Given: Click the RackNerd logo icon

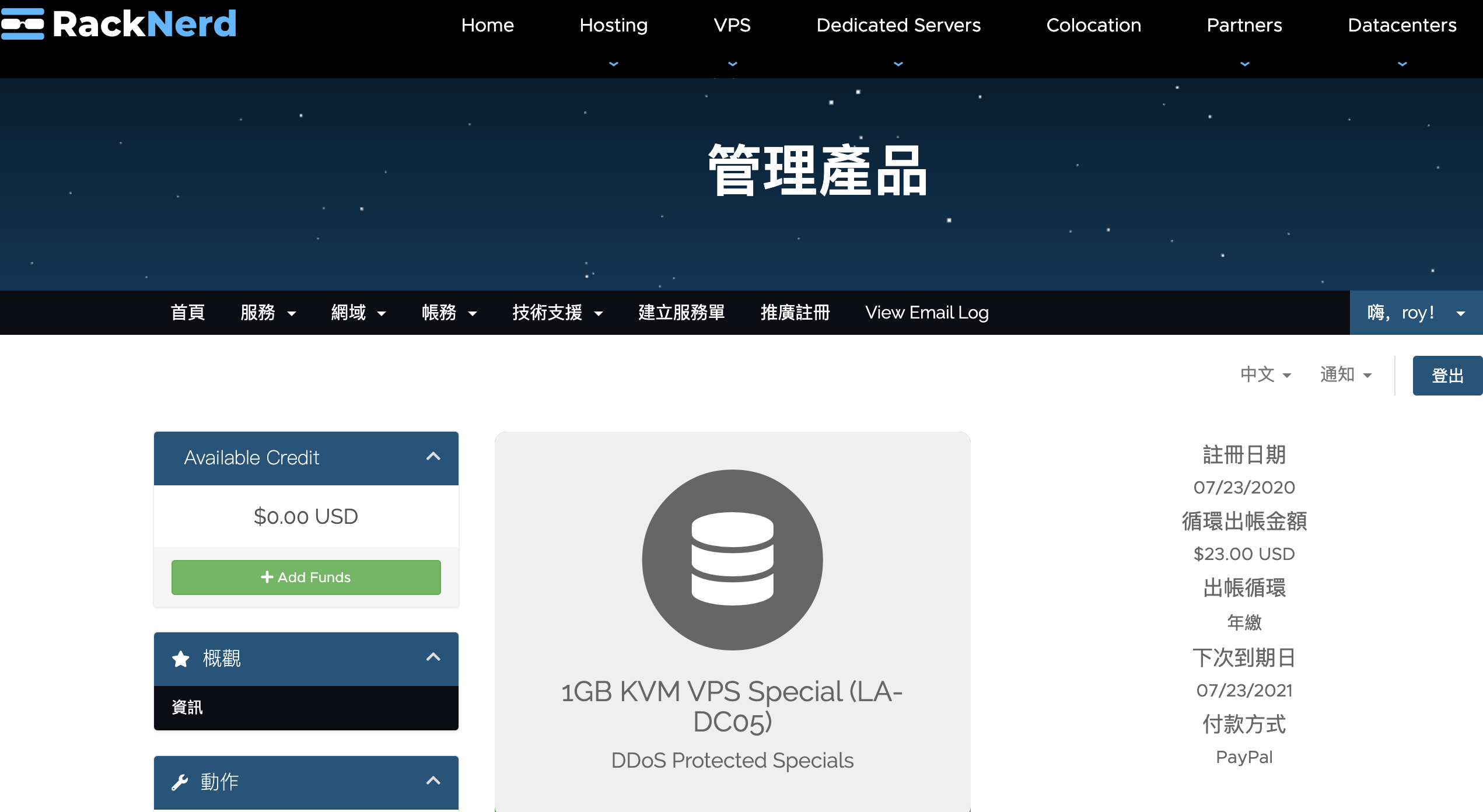Looking at the screenshot, I should 22,24.
